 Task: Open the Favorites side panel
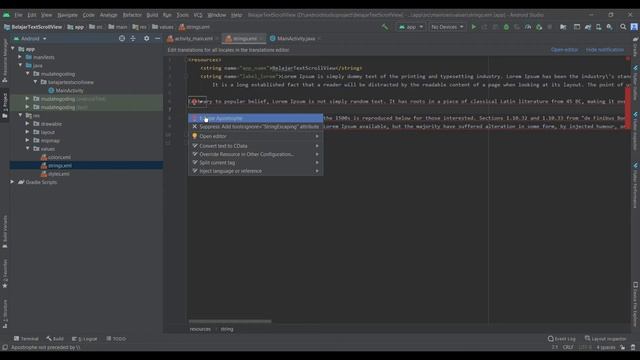coord(4,273)
